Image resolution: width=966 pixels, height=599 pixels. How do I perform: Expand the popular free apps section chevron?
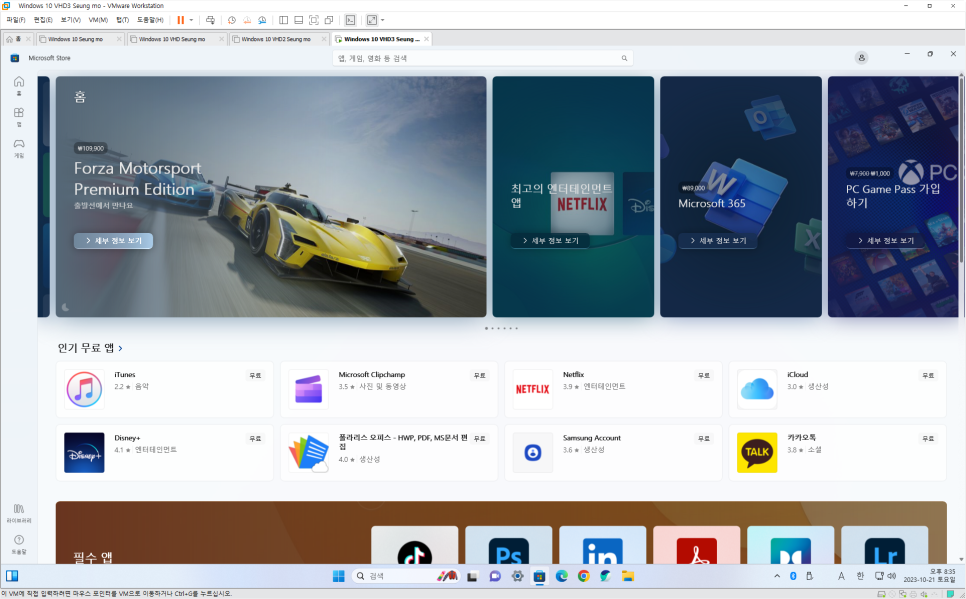(x=120, y=348)
